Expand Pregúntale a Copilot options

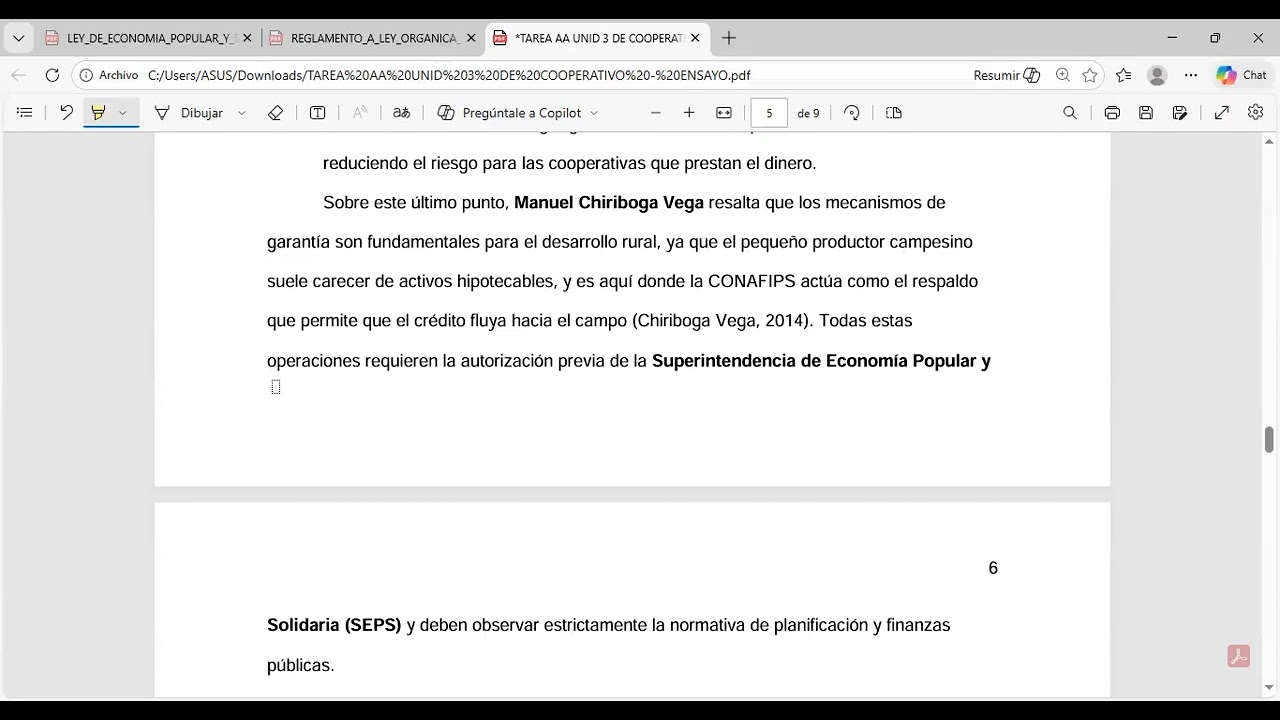coord(594,113)
